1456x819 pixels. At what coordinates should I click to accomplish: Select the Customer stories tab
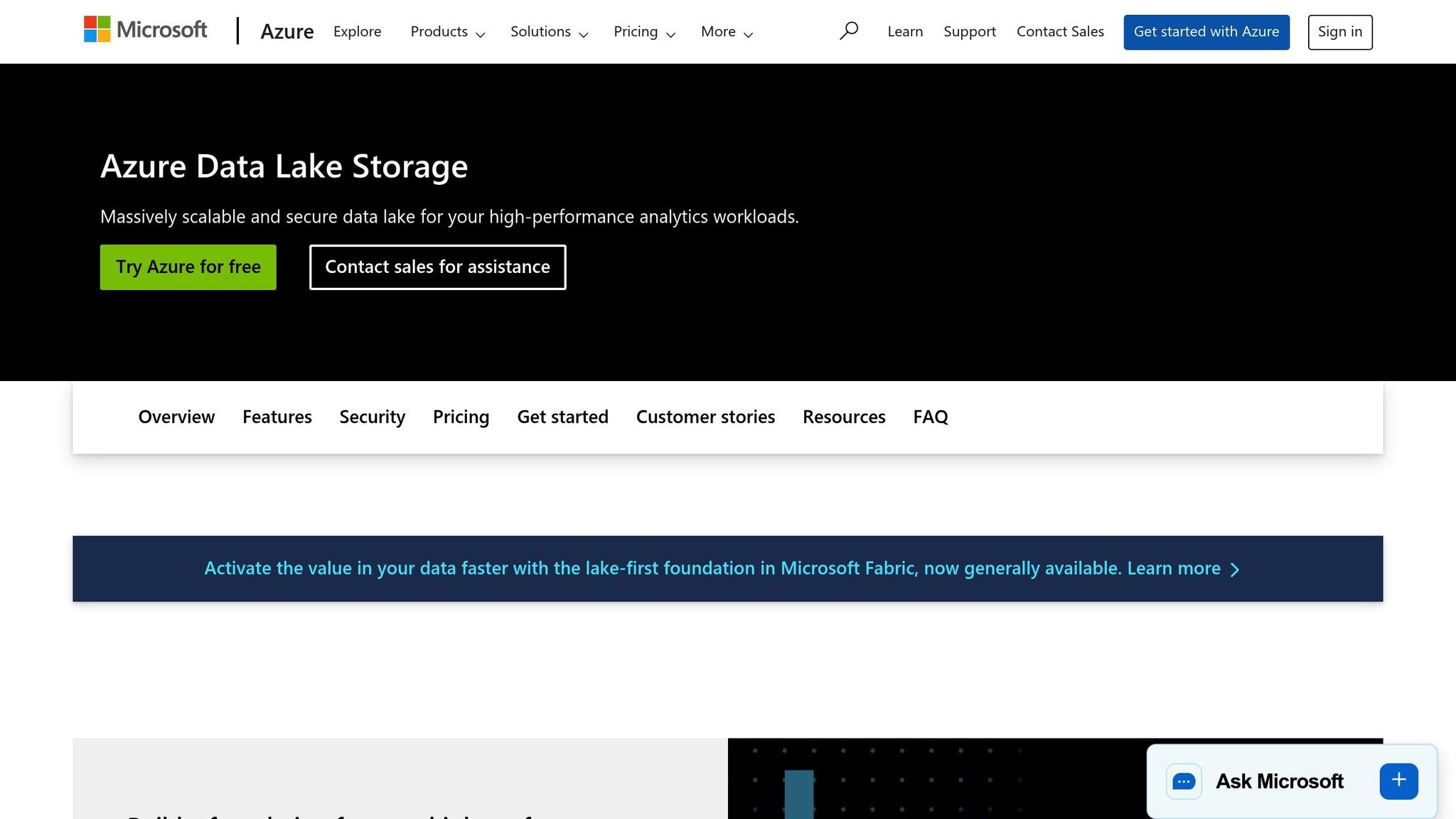pos(705,417)
